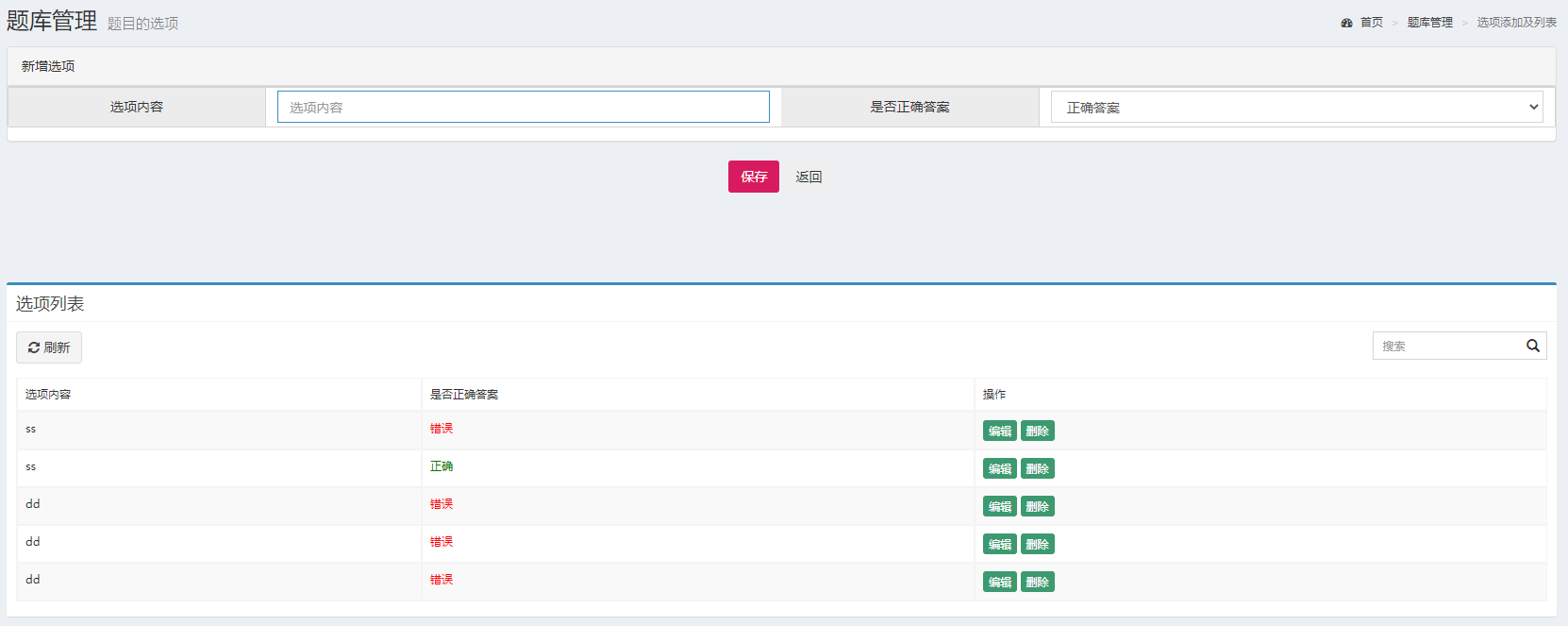Delete the ss row marked 错误
The image size is (1568, 626).
pyautogui.click(x=1038, y=431)
